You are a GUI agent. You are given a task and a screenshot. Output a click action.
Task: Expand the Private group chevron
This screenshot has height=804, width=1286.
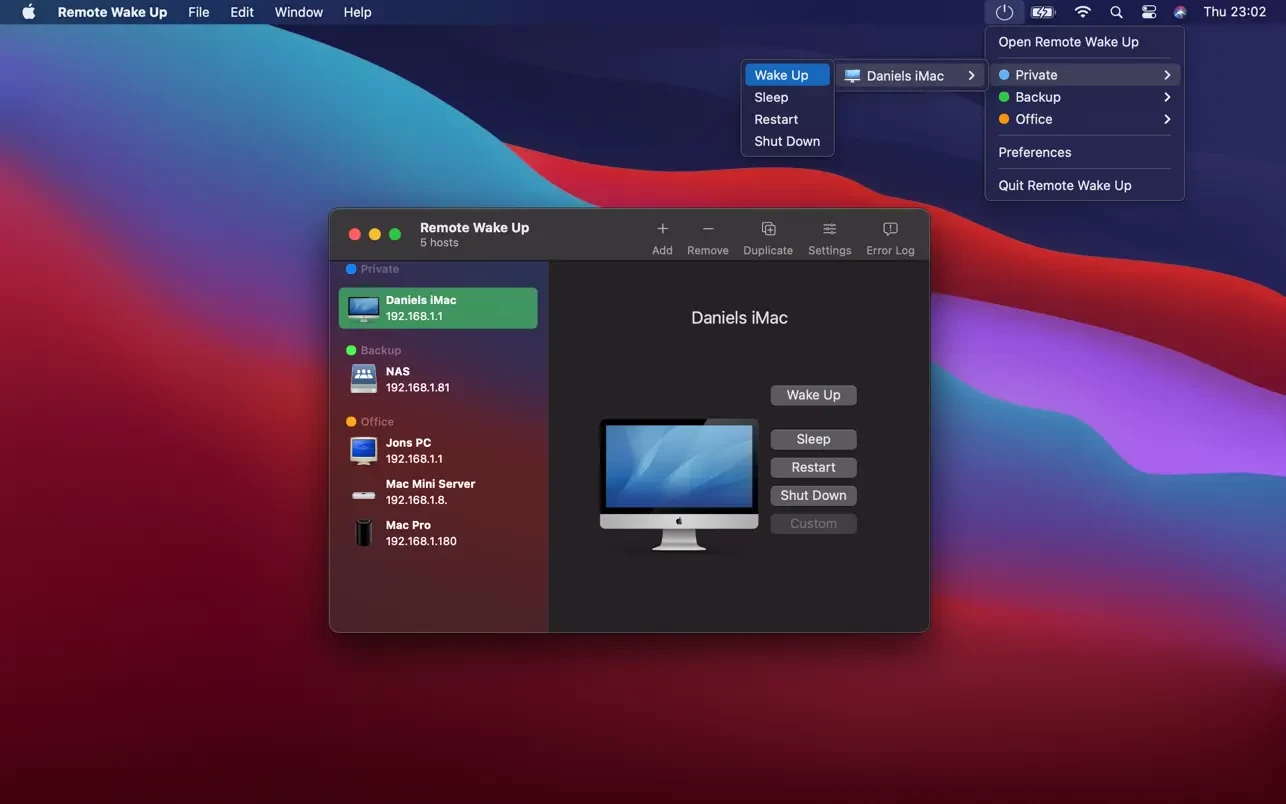tap(1166, 74)
